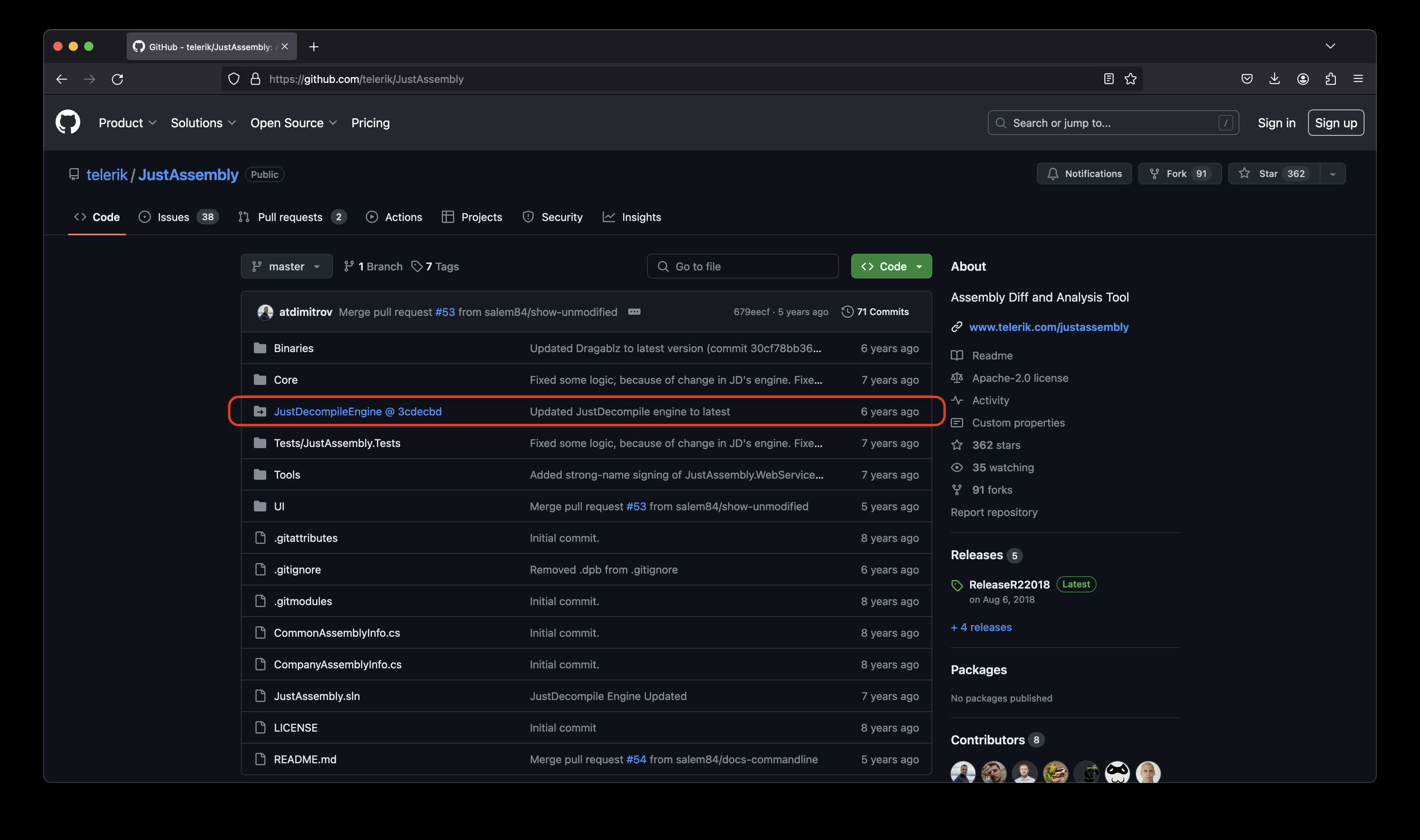Screen dimensions: 1420x840
Task: Open Firefox downloads arrow icon
Action: point(1275,79)
